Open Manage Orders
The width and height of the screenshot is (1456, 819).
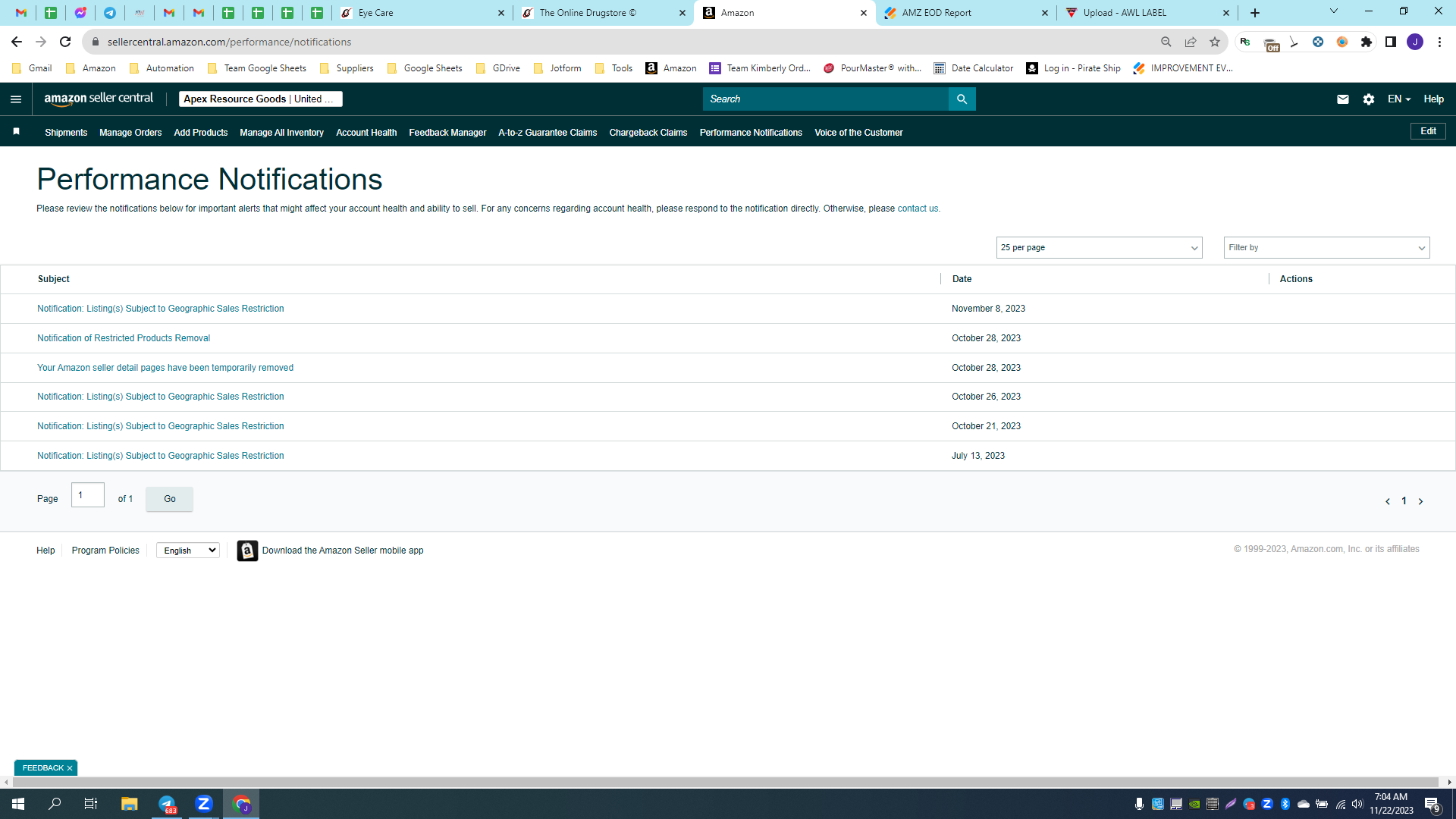[x=130, y=133]
